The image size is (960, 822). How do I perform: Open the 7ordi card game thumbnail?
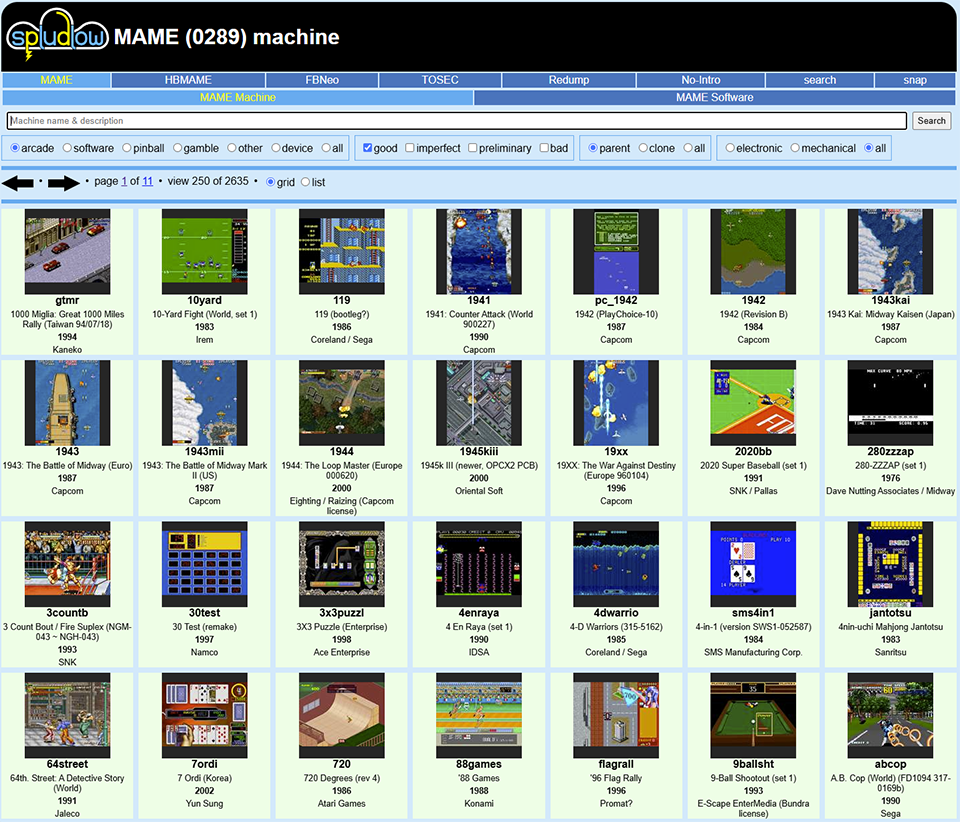[x=204, y=716]
